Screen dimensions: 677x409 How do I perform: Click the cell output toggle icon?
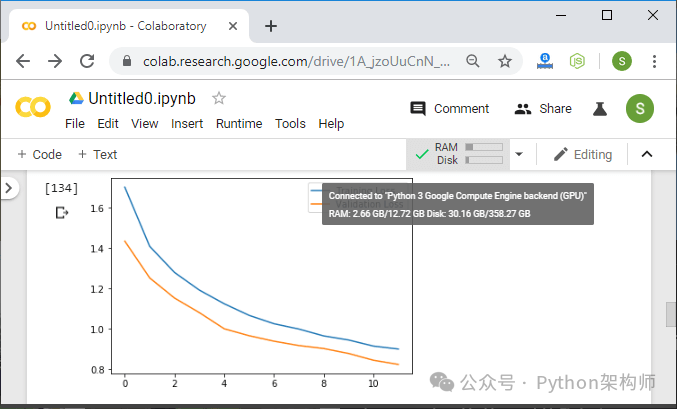click(x=62, y=212)
